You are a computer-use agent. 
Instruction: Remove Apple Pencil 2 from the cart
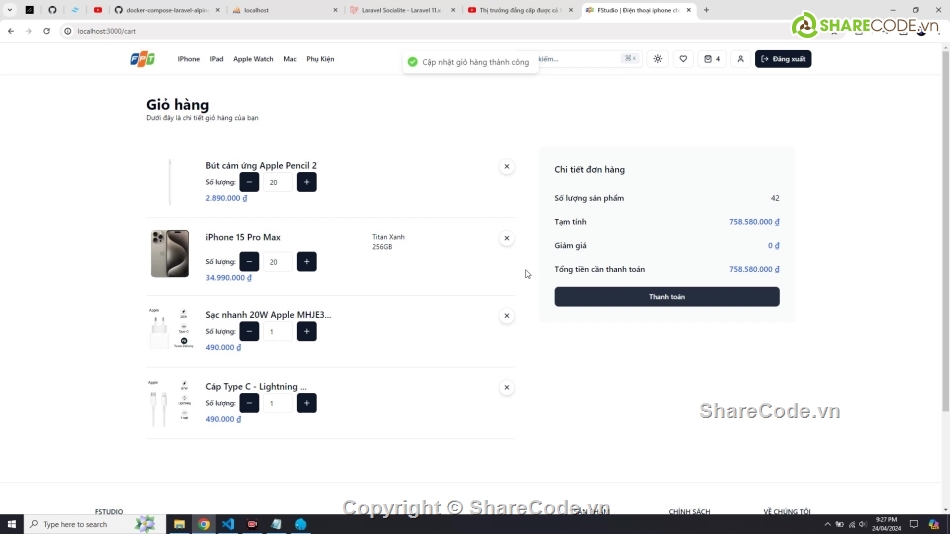507,166
